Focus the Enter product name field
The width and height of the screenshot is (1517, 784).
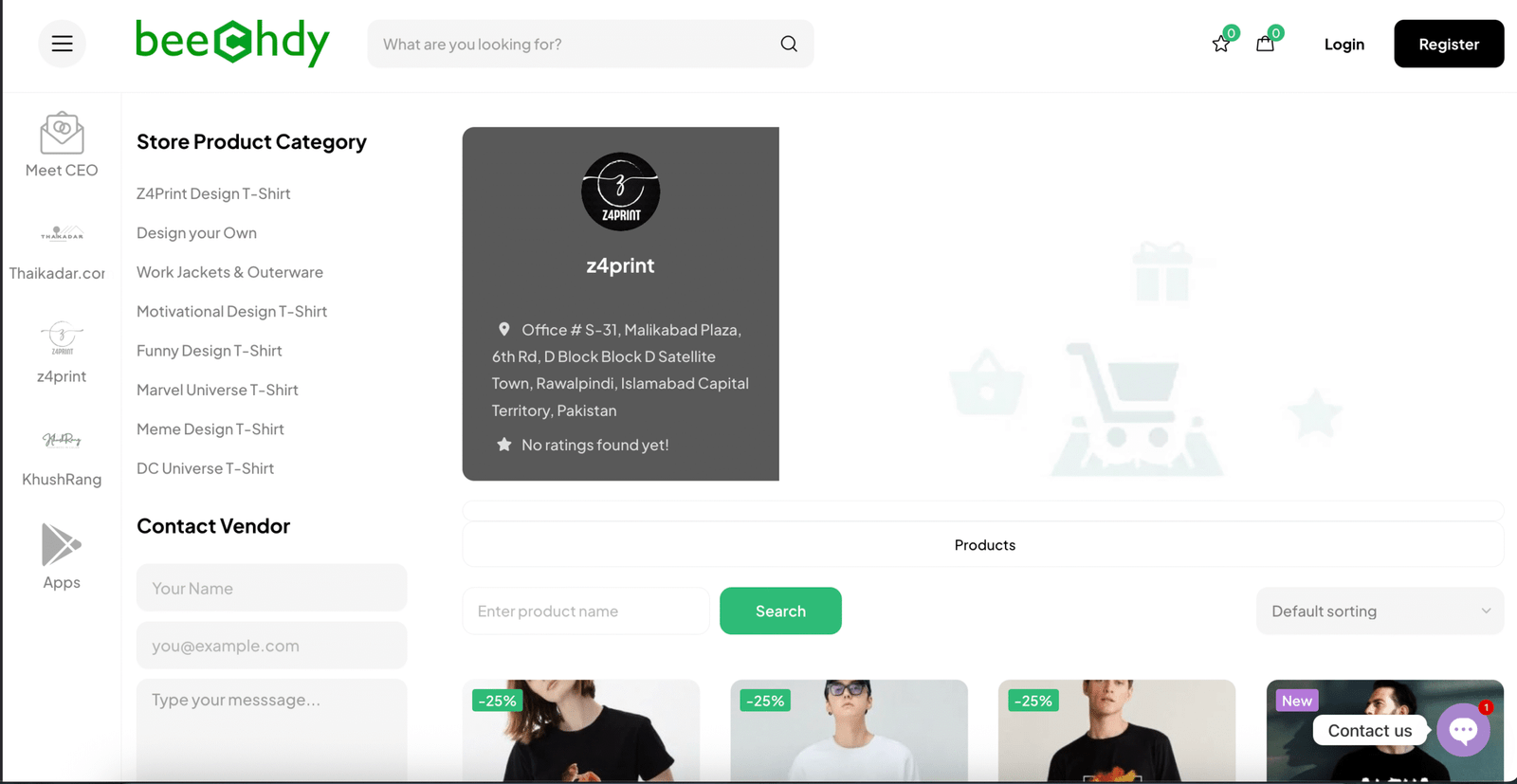(x=586, y=611)
